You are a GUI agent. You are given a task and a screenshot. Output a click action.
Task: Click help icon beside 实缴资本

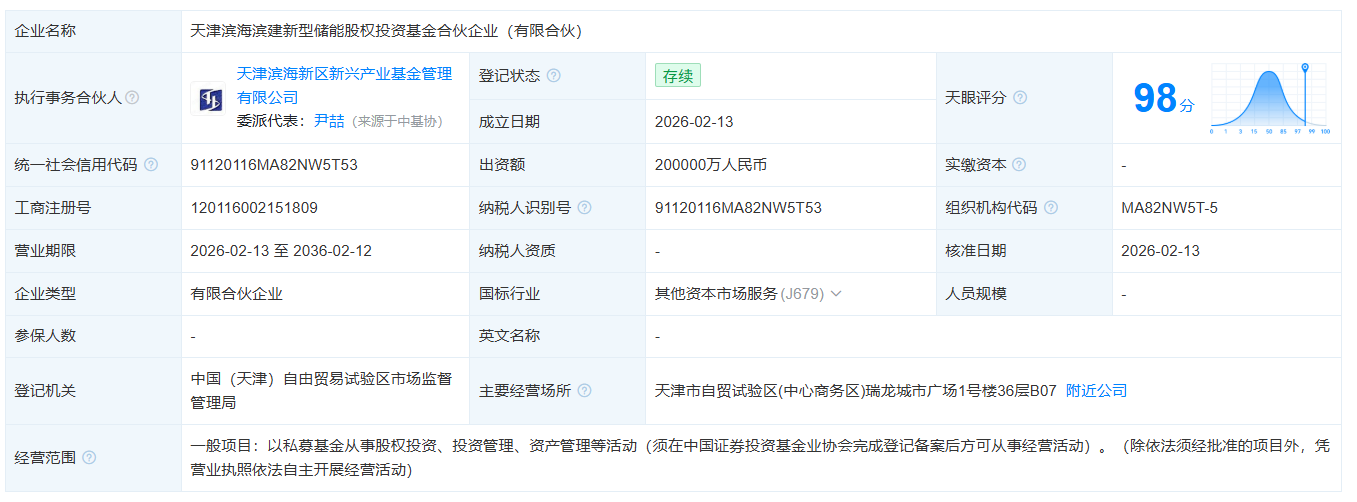(1019, 165)
